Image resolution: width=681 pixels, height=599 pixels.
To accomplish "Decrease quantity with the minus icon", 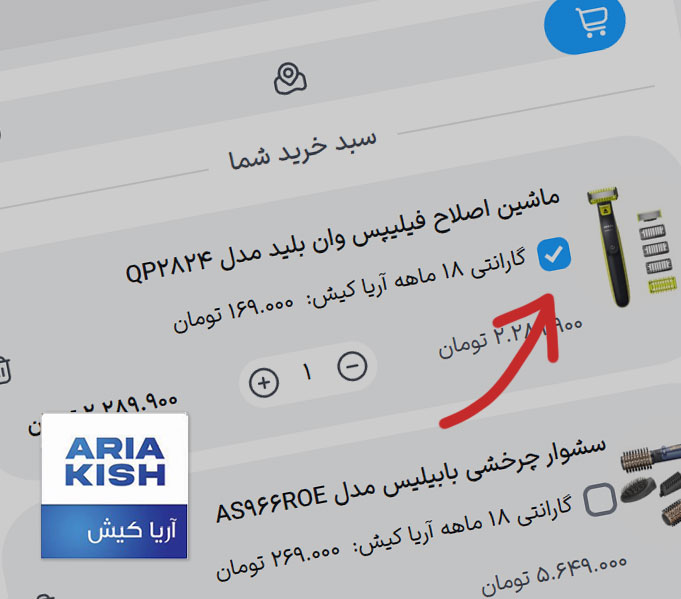I will point(352,366).
